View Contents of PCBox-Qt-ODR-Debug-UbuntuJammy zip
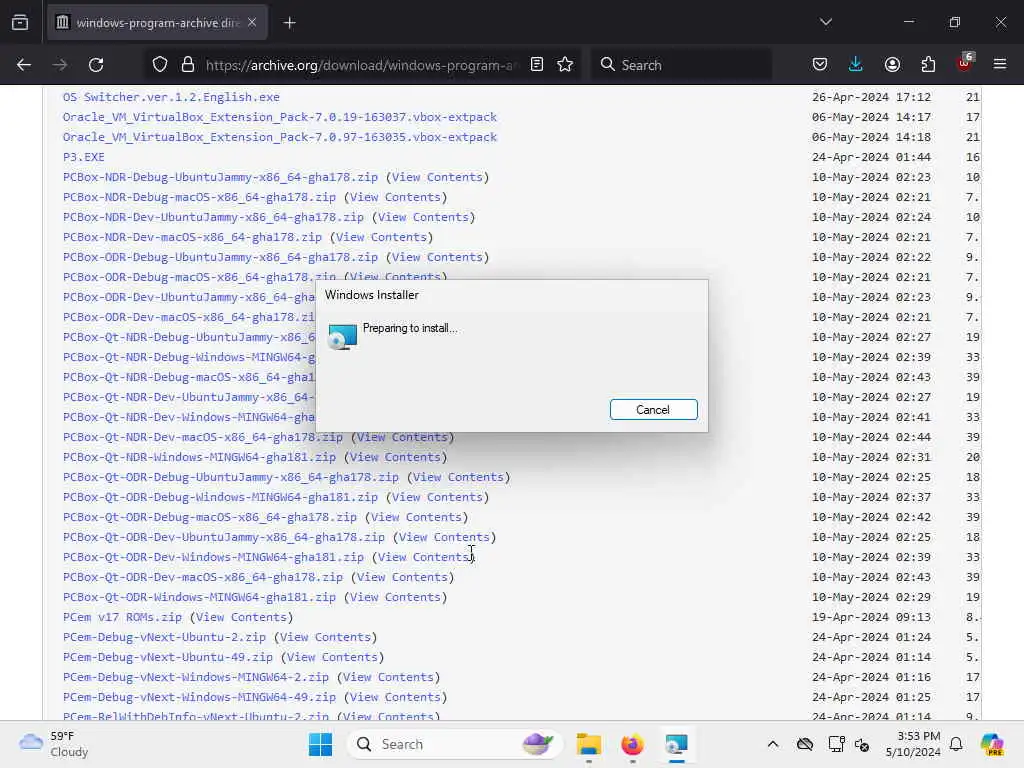The image size is (1024, 768). [458, 477]
